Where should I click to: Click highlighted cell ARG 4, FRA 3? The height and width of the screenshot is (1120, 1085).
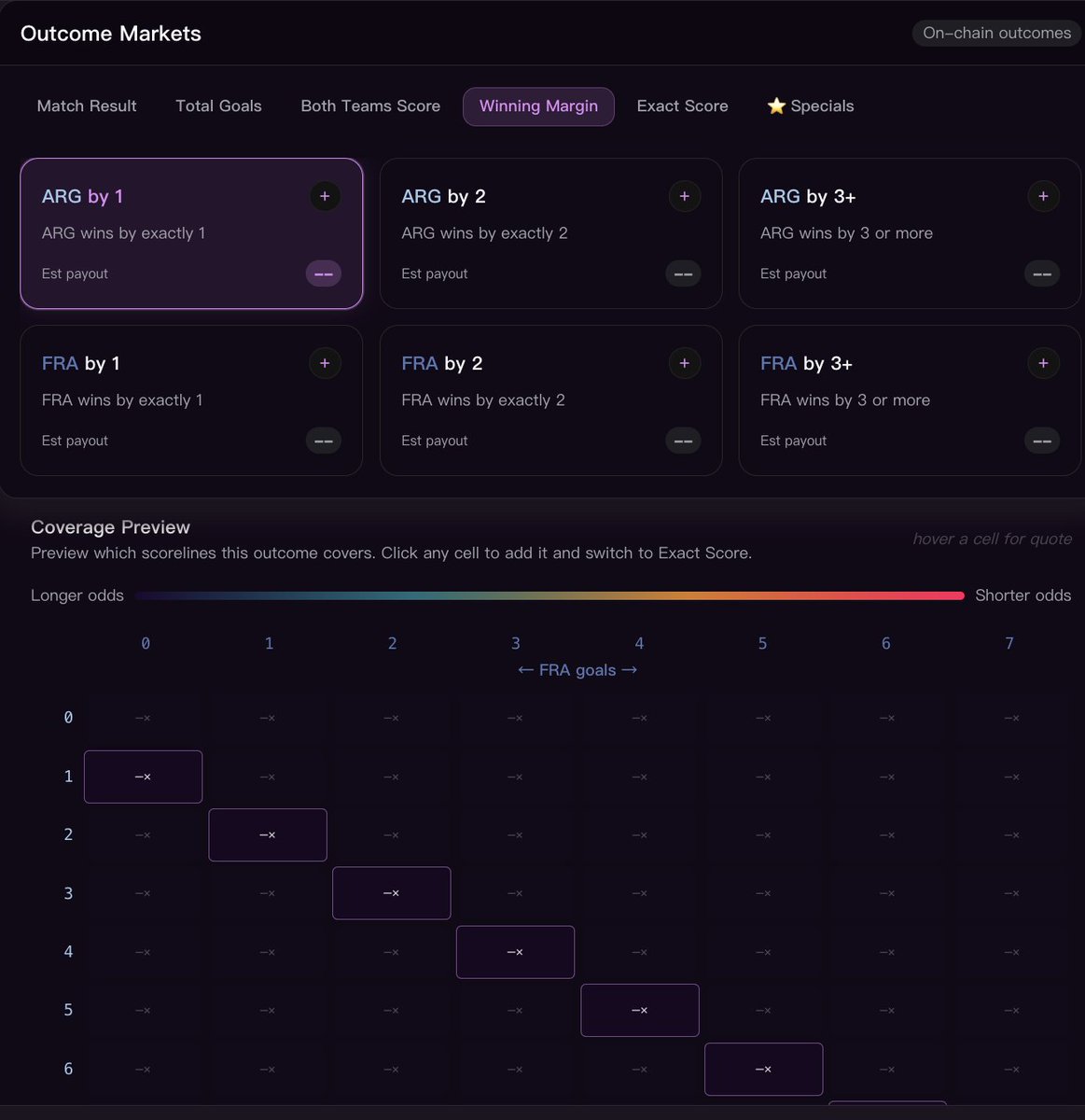(x=515, y=952)
